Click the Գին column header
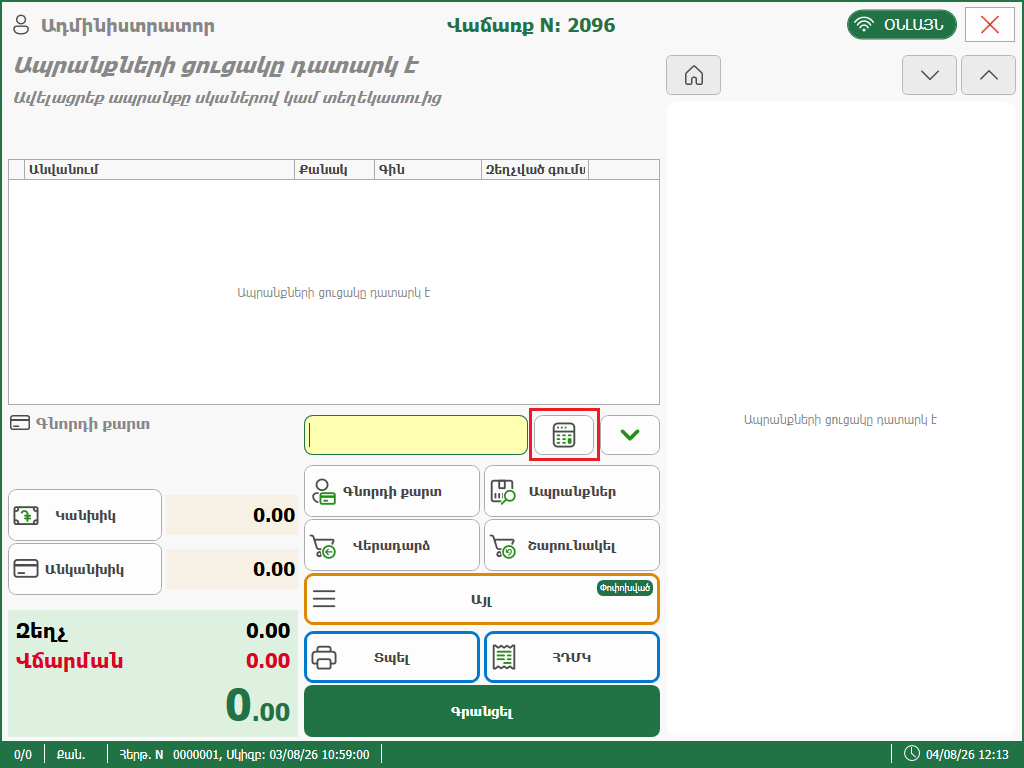 [428, 170]
